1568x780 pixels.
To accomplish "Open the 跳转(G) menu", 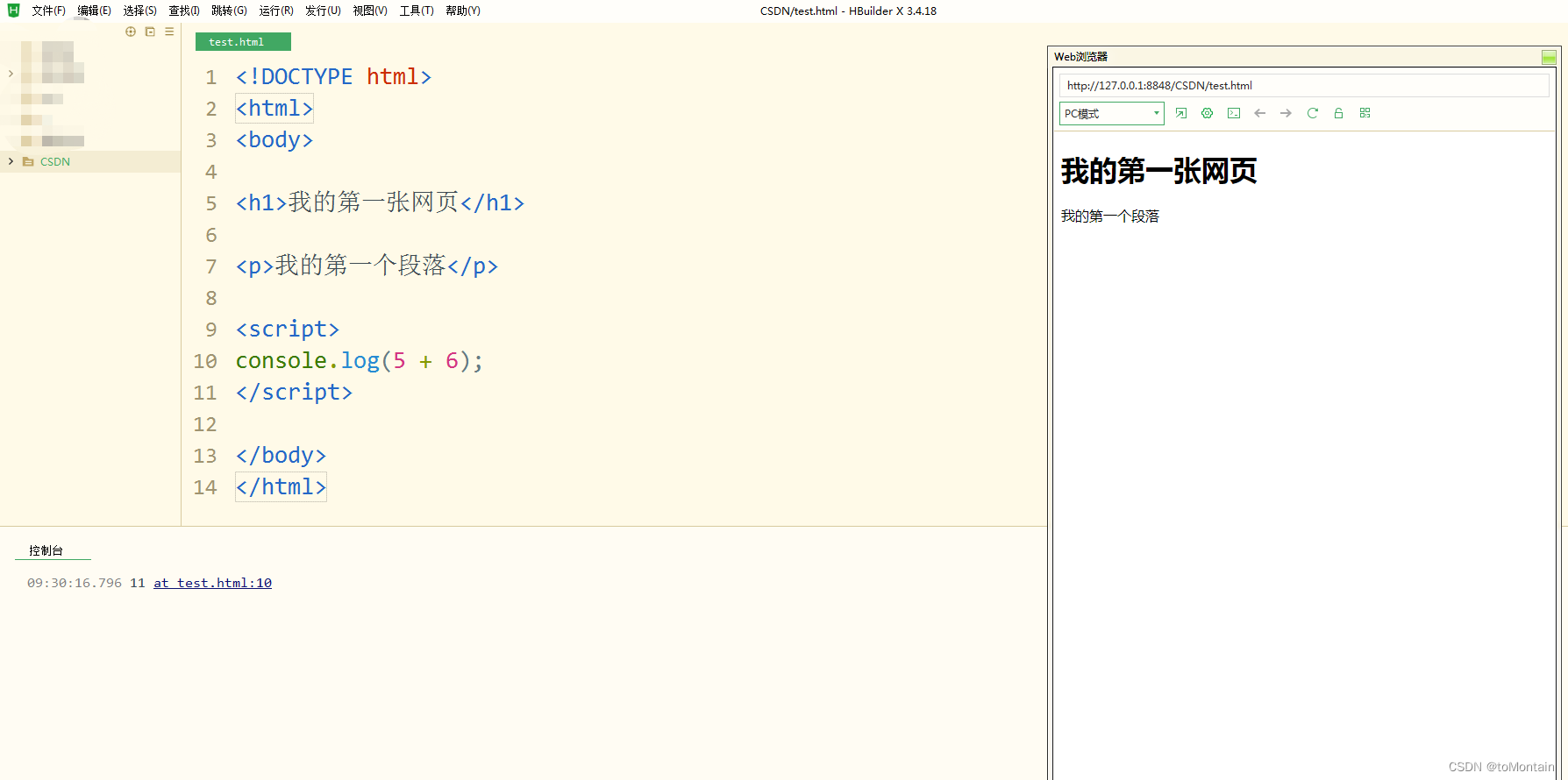I will coord(229,11).
